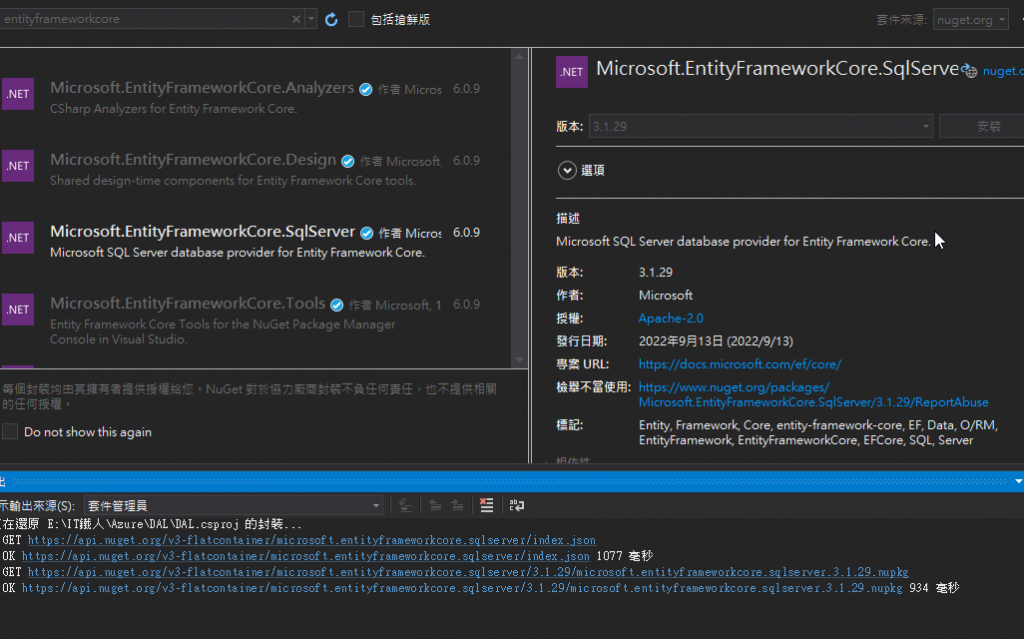The width and height of the screenshot is (1024, 639).
Task: Toggle word wrap icon in output toolbar
Action: [x=517, y=505]
